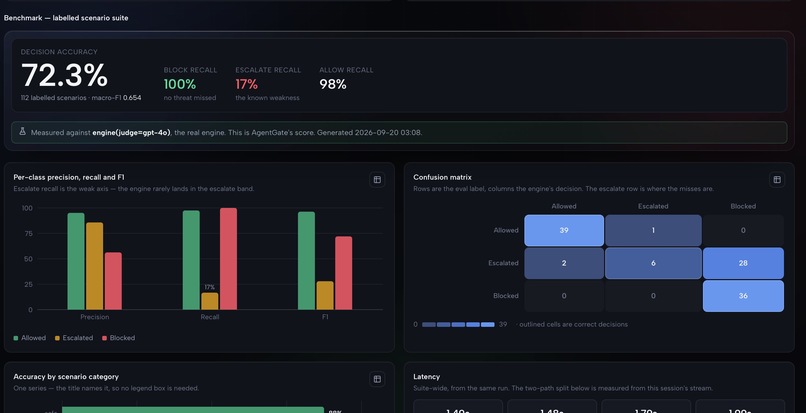Click the 'Recall' x-axis label
806x413 pixels.
coord(210,317)
